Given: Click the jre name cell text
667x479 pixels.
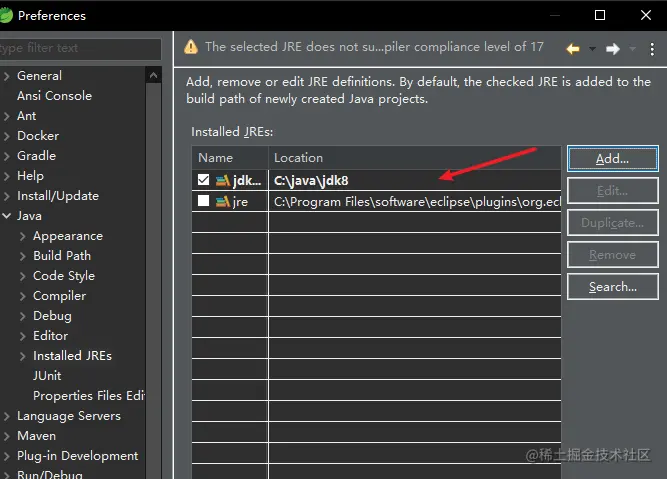Looking at the screenshot, I should coord(240,202).
